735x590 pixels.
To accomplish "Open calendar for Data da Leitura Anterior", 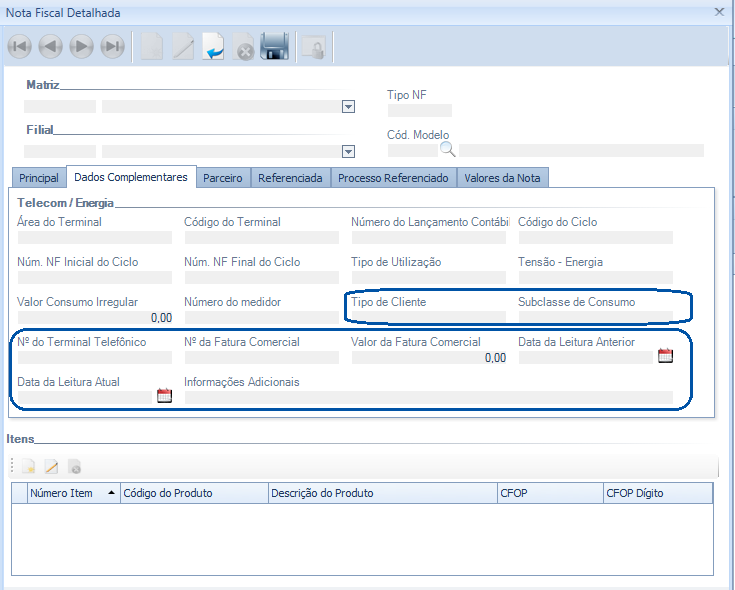I will tap(665, 356).
